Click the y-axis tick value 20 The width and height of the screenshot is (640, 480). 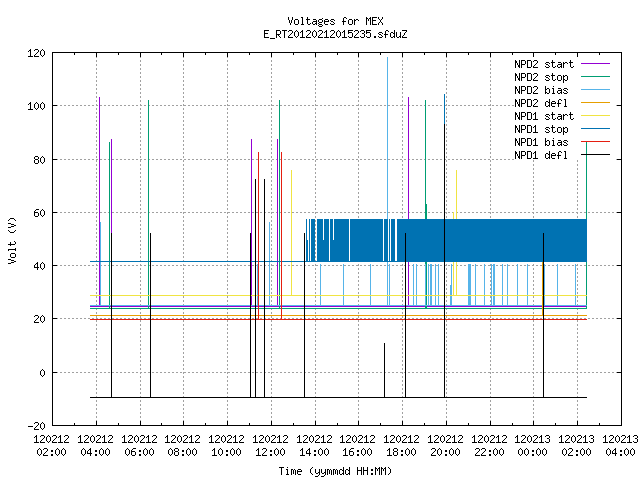pos(39,319)
